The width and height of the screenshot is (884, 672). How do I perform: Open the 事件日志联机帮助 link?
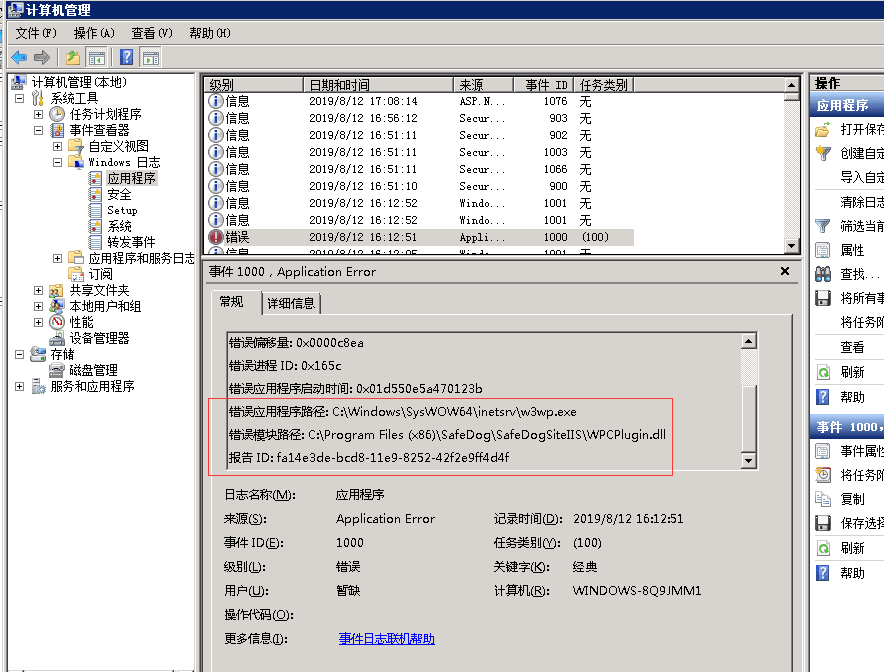coord(386,638)
